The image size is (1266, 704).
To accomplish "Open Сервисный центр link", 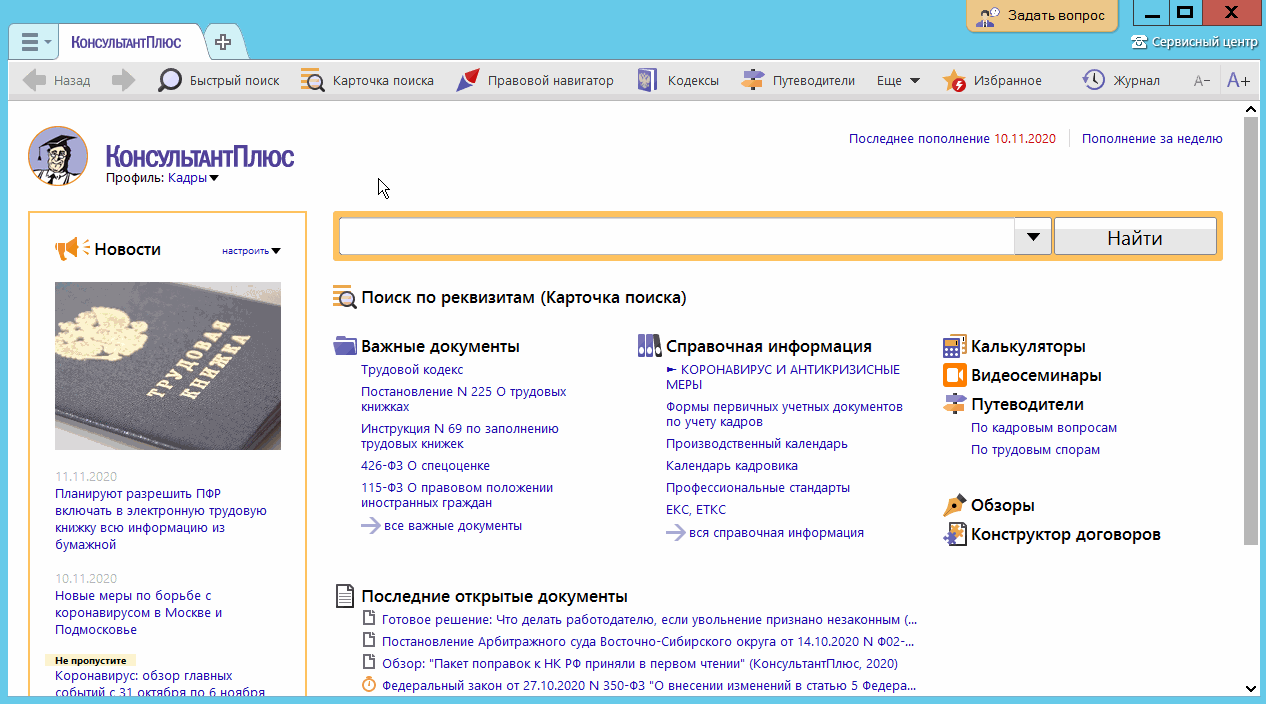I will pos(1195,42).
